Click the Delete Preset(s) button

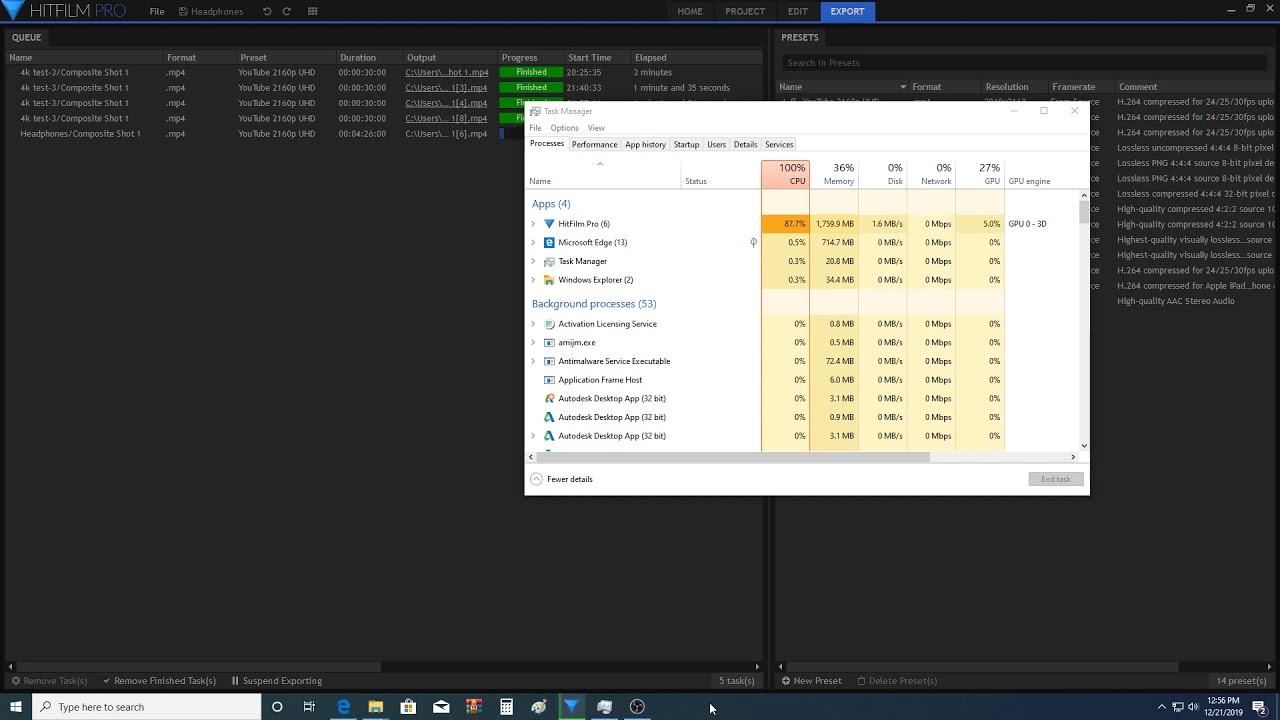click(897, 681)
